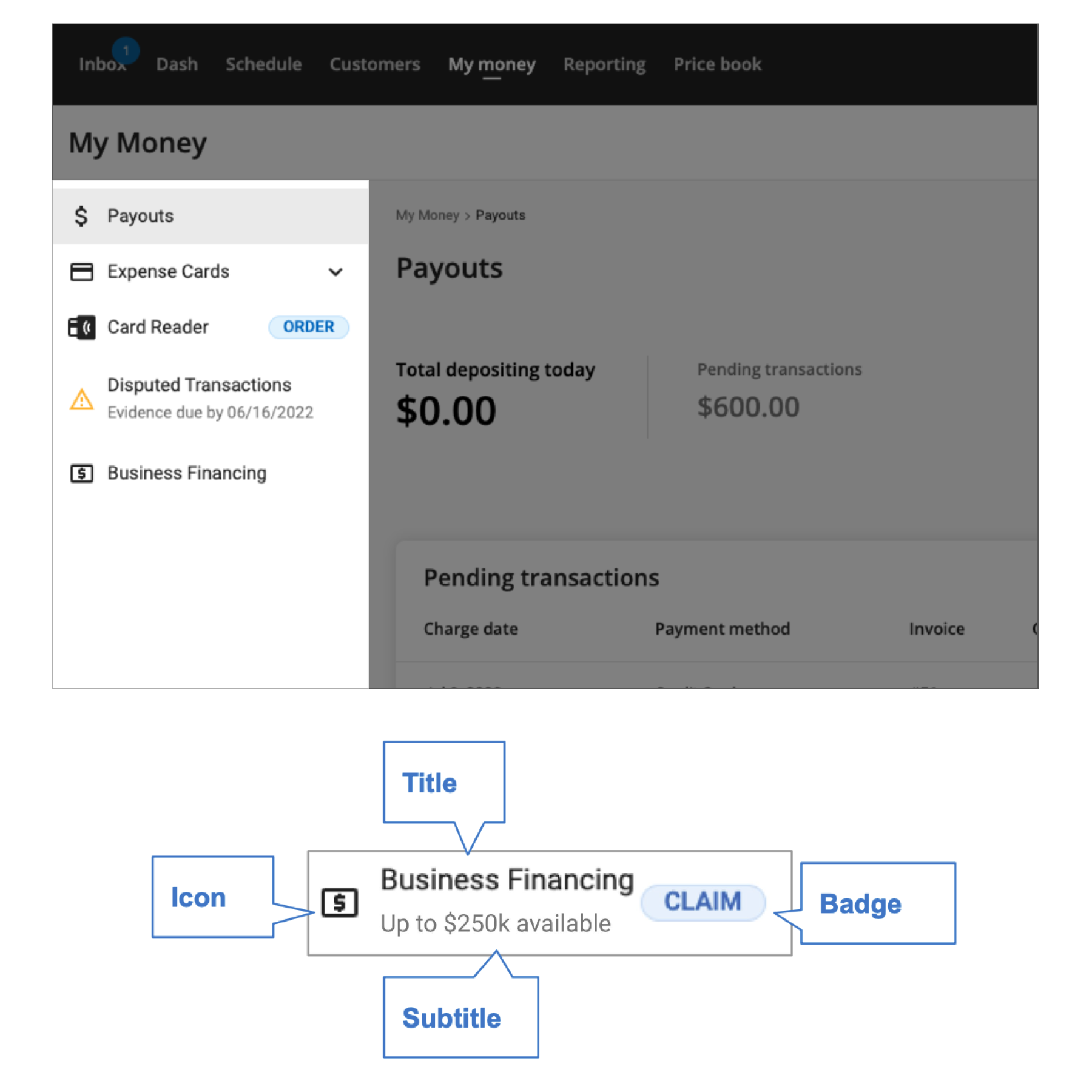The height and width of the screenshot is (1092, 1092).
Task: Click the Payouts dollar sign icon
Action: click(x=81, y=216)
